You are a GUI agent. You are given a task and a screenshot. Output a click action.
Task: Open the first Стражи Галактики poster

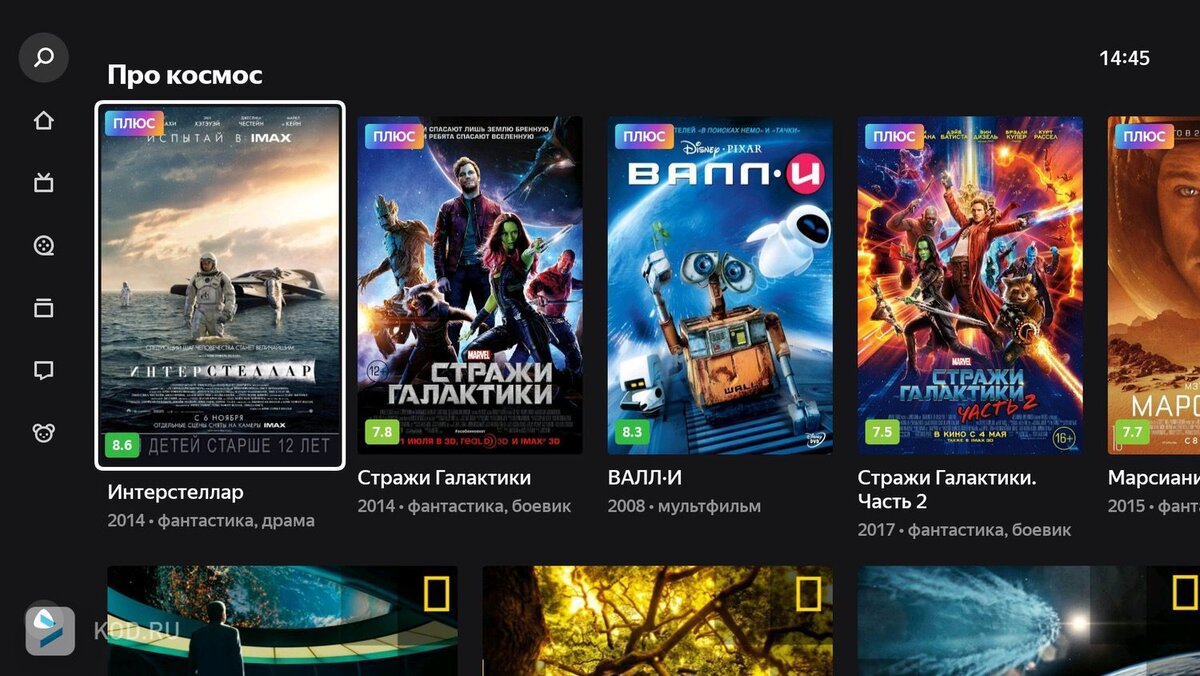pyautogui.click(x=470, y=285)
